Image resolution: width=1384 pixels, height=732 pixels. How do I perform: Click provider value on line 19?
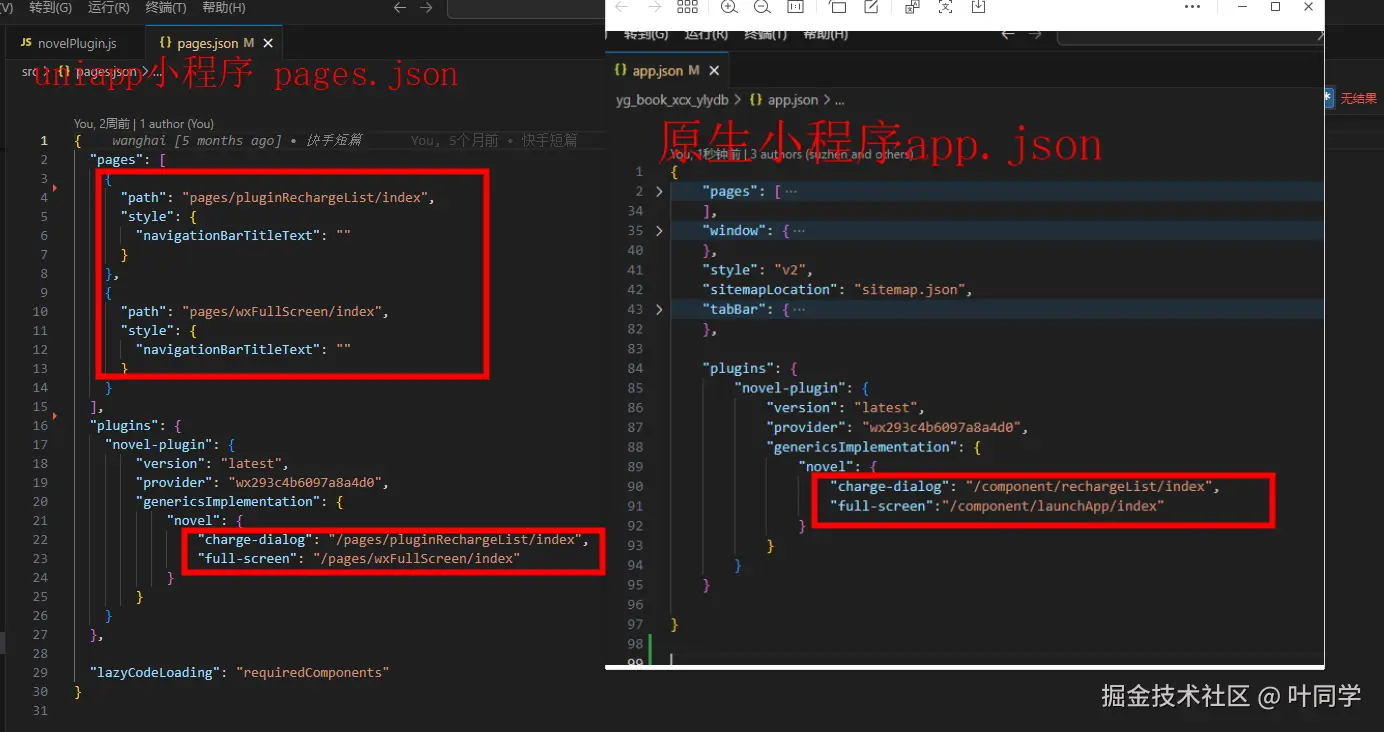tap(307, 483)
